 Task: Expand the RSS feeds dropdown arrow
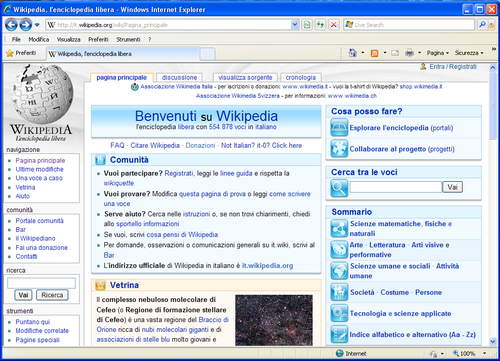pyautogui.click(x=385, y=53)
